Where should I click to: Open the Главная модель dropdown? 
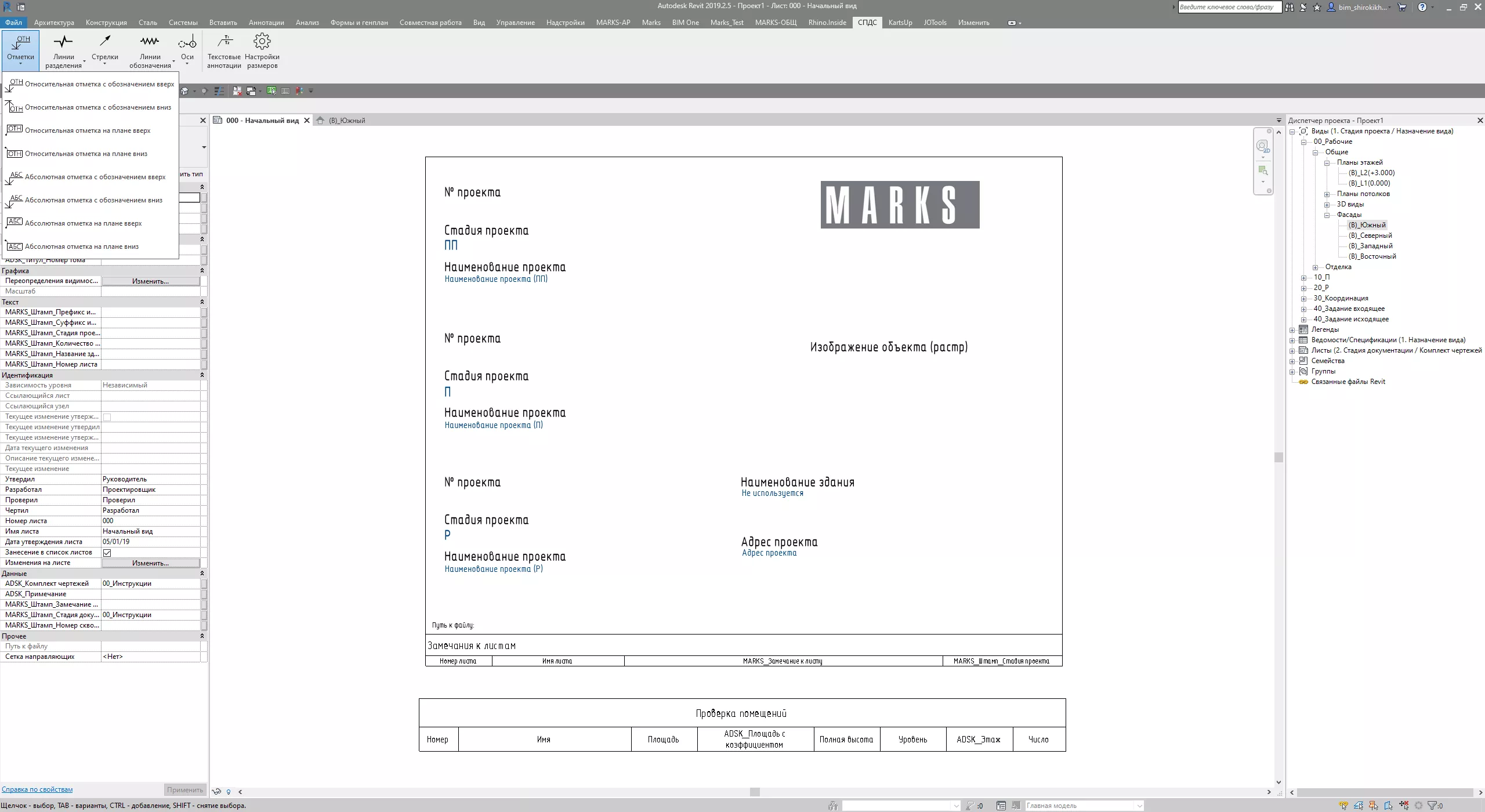tap(1139, 806)
